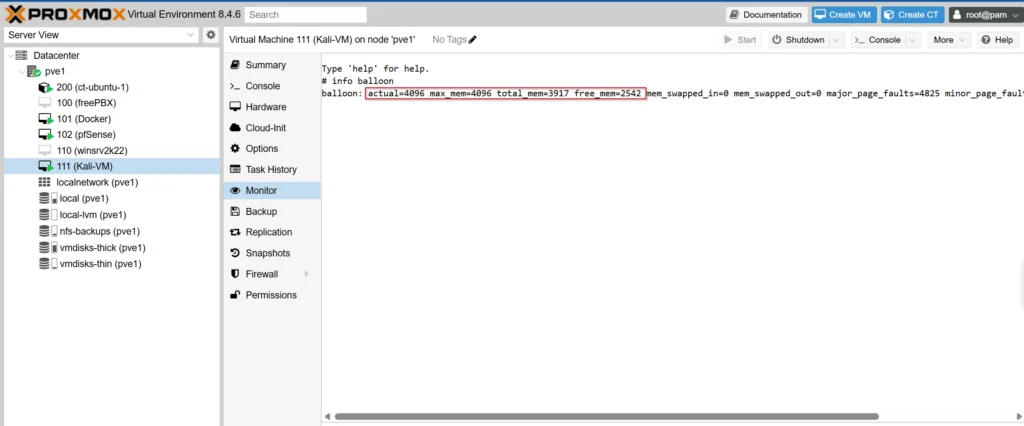Open the Backup tab

[272, 211]
